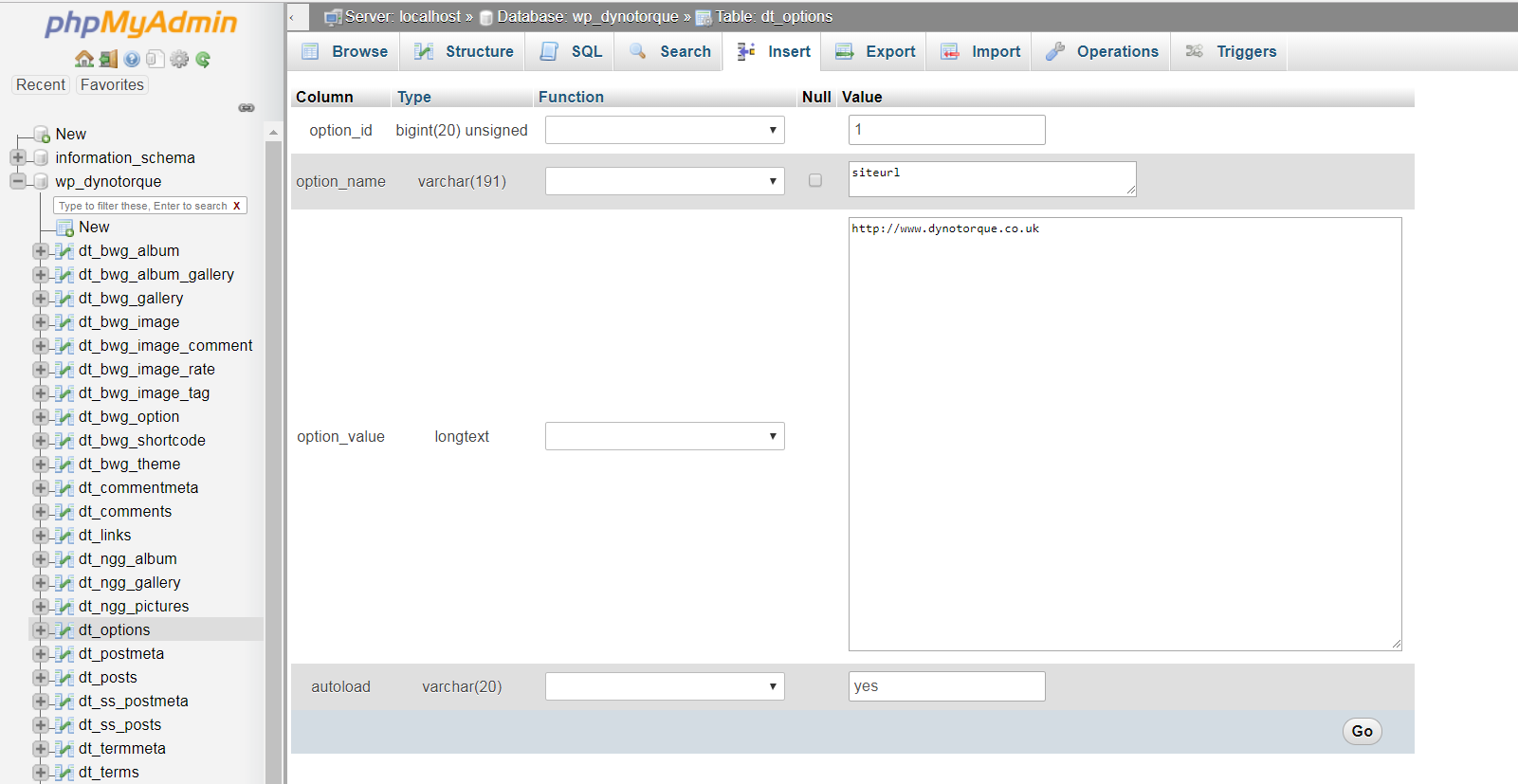Expand the dt_ngg_pictures table node
The height and width of the screenshot is (784, 1518).
[40, 607]
